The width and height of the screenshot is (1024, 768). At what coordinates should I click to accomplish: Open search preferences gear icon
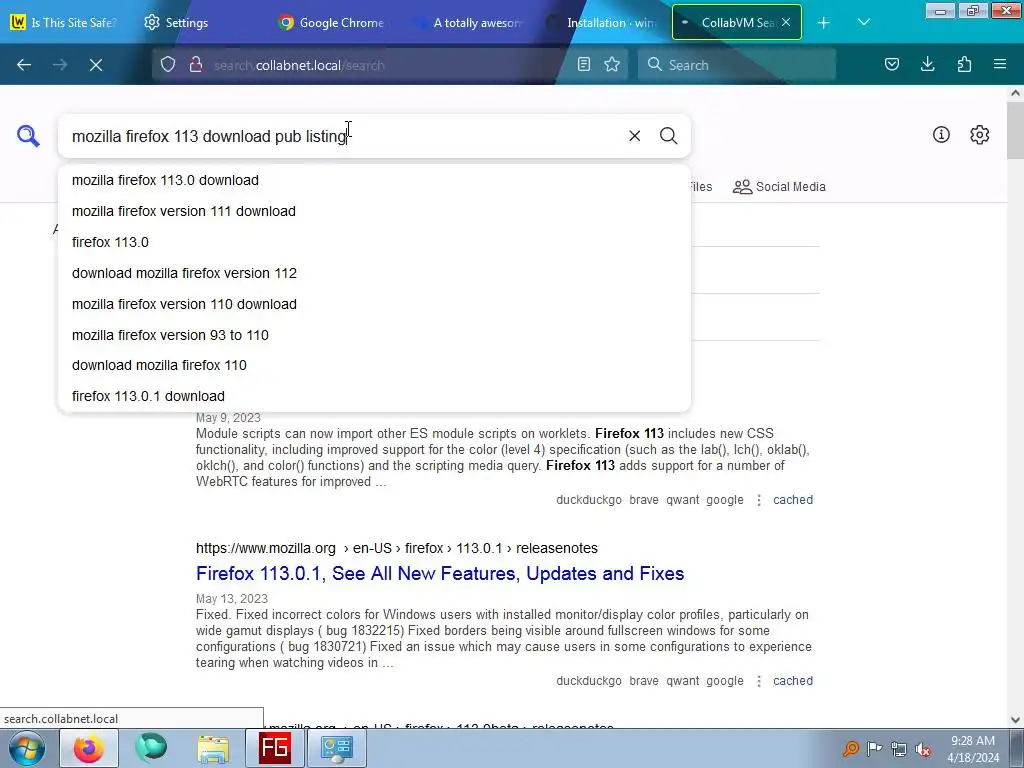pos(979,135)
